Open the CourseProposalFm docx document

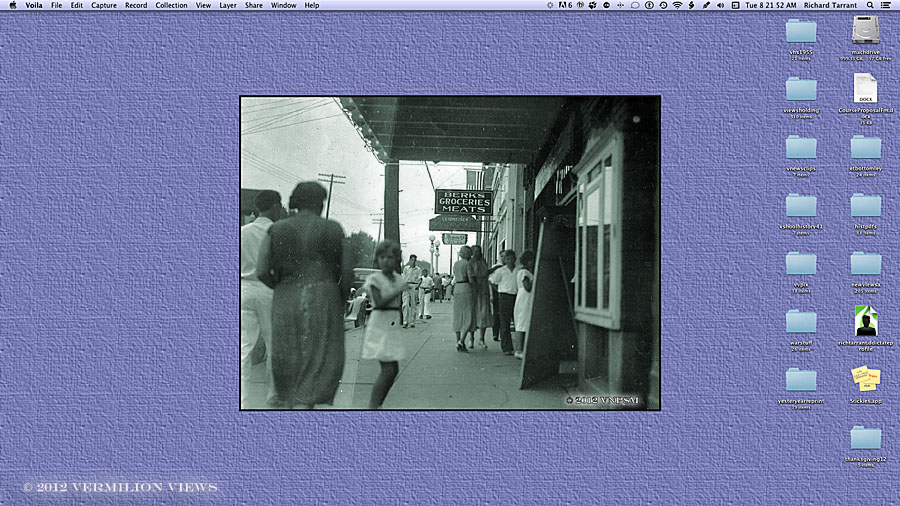click(x=865, y=88)
